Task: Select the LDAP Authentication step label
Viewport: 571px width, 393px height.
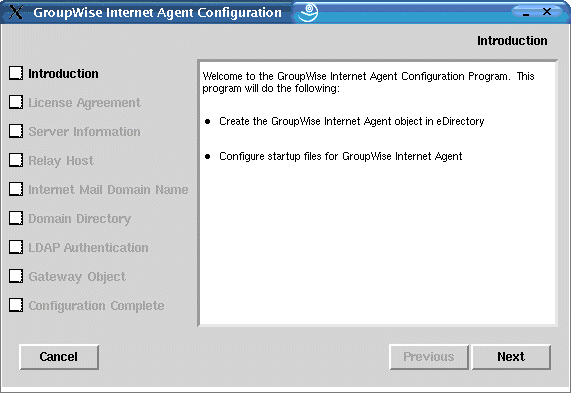Action: (x=88, y=248)
